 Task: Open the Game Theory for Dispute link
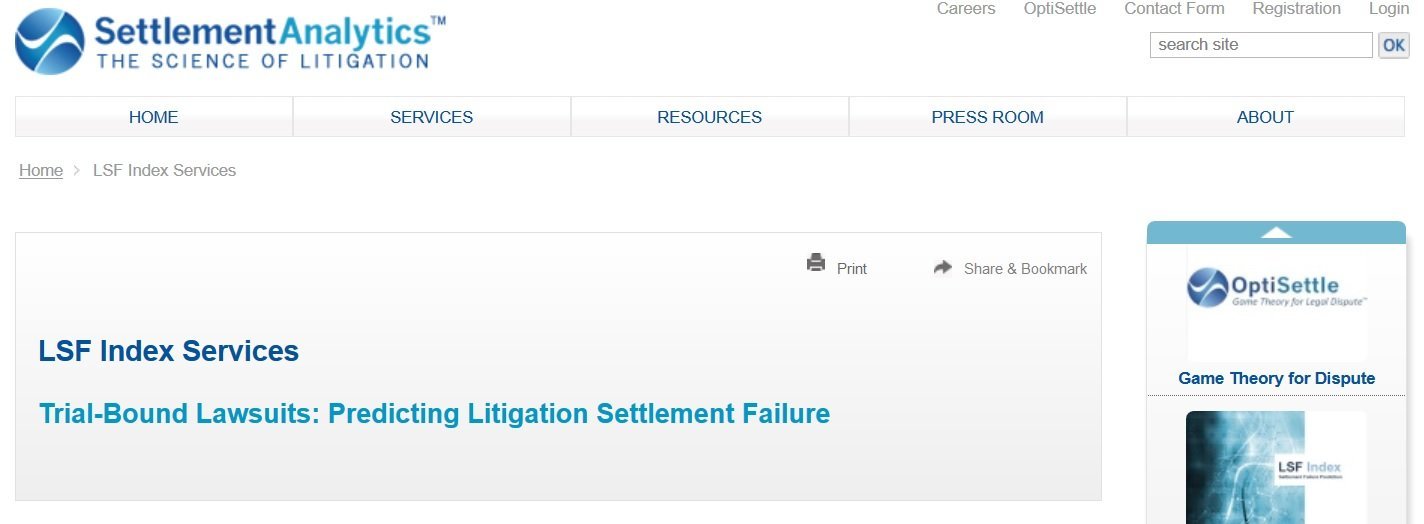point(1277,378)
